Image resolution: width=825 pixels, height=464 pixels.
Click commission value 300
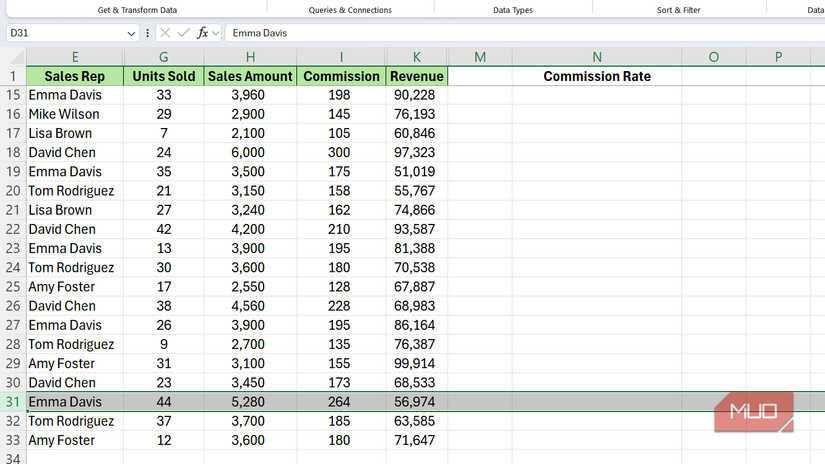click(x=341, y=153)
